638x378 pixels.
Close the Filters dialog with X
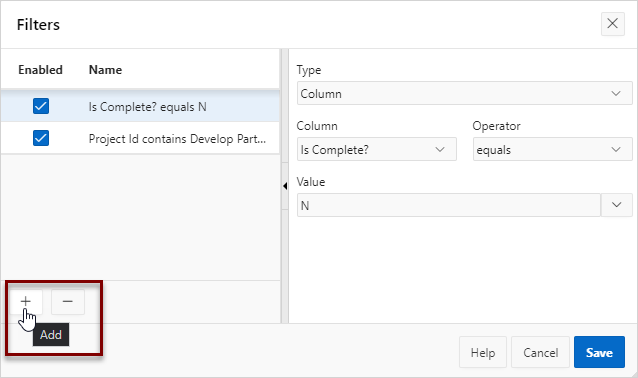[612, 24]
